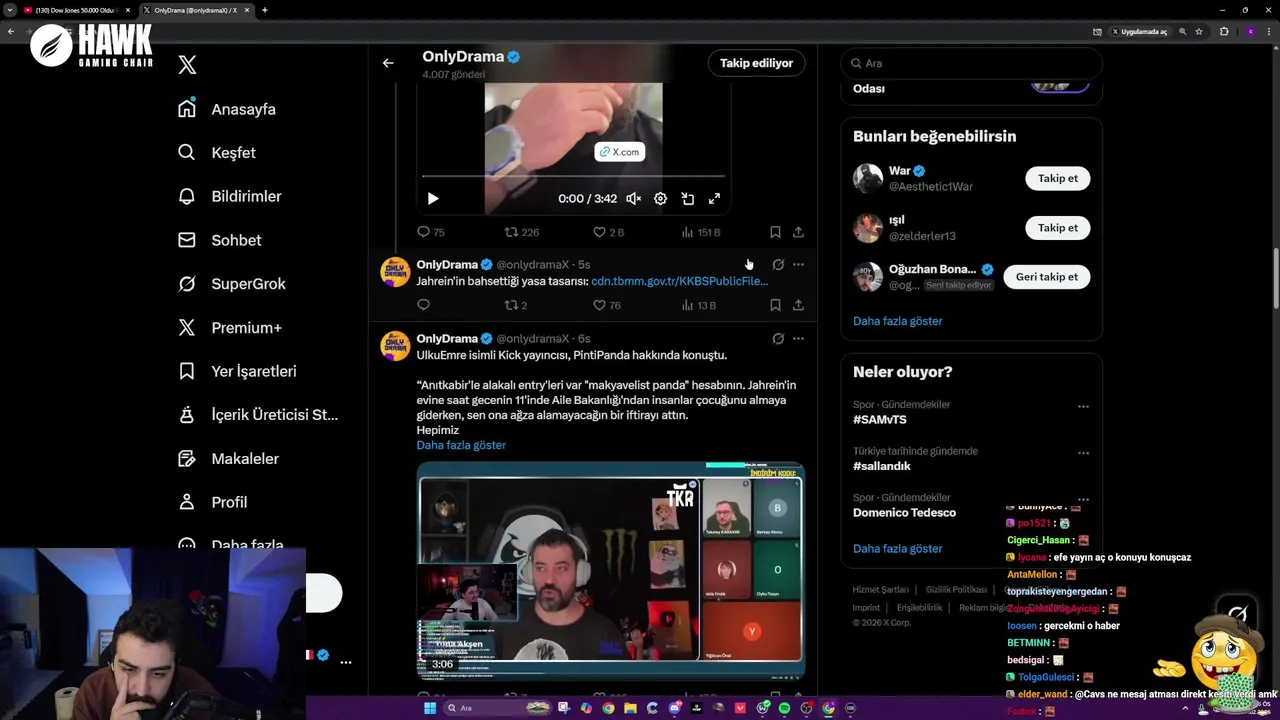Image resolution: width=1280 pixels, height=720 pixels.
Task: Follow ışıl with Takip et
Action: coord(1057,227)
